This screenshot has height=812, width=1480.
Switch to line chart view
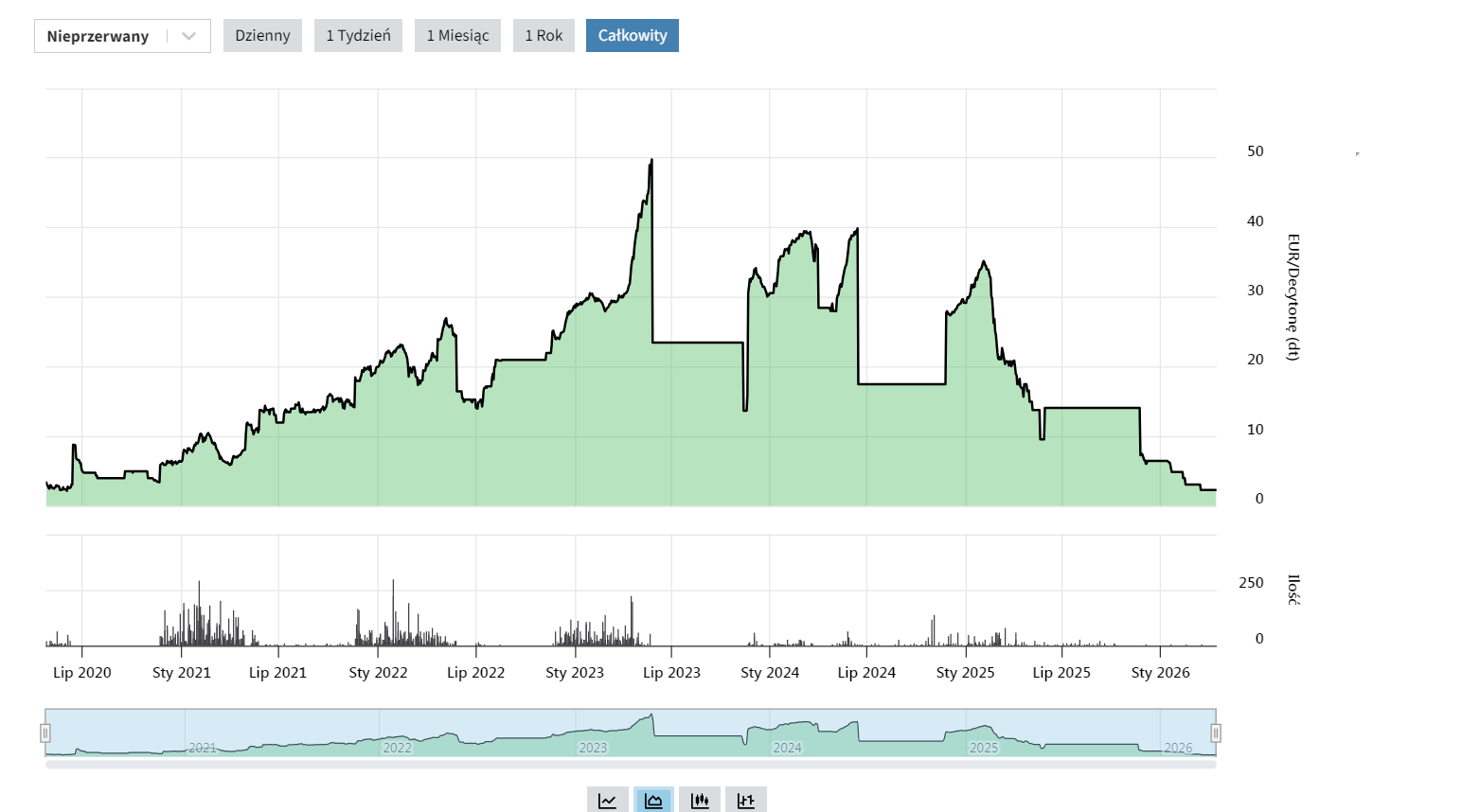click(607, 800)
